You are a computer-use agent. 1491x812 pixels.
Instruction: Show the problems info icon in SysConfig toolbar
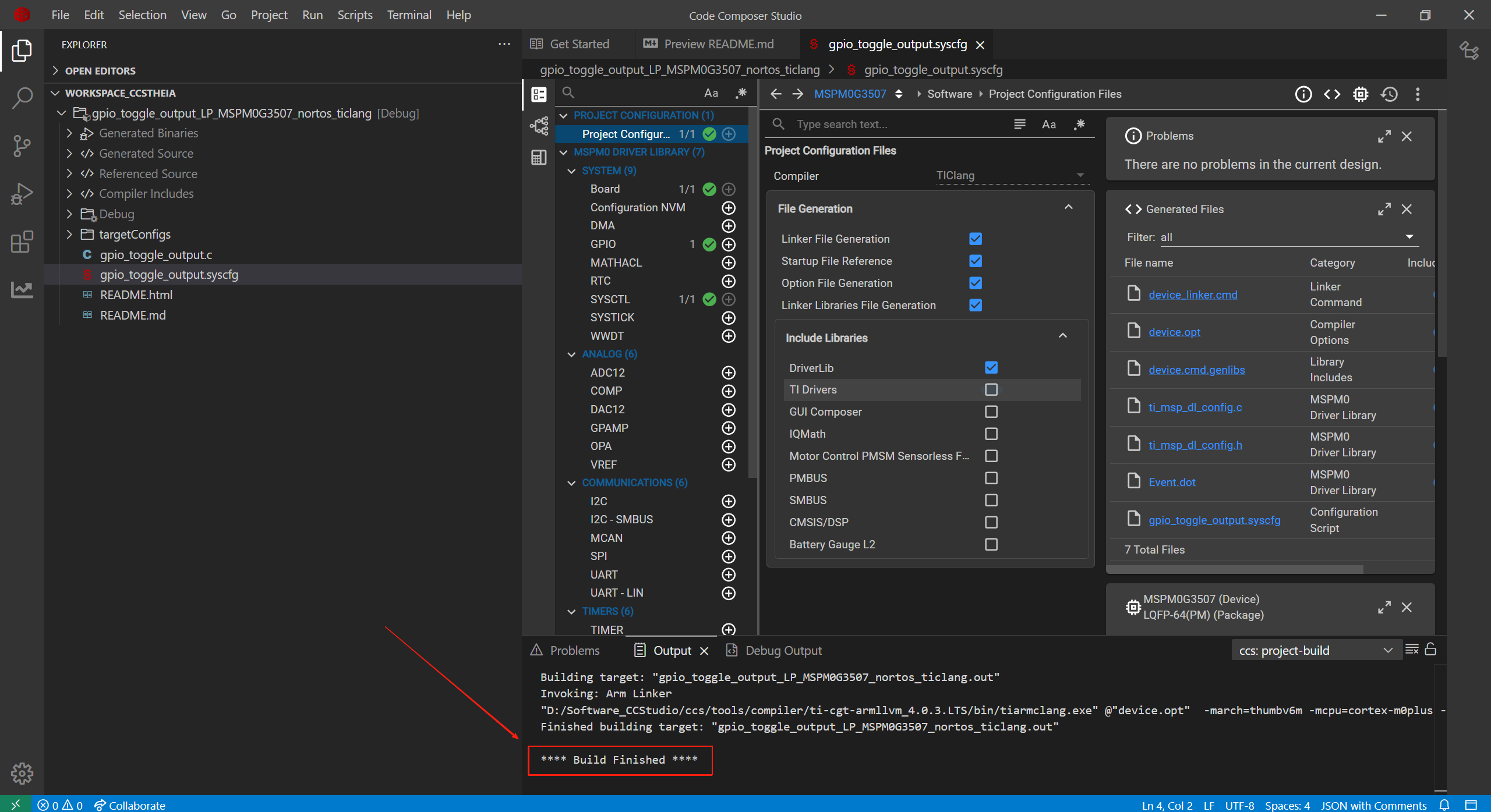point(1303,94)
